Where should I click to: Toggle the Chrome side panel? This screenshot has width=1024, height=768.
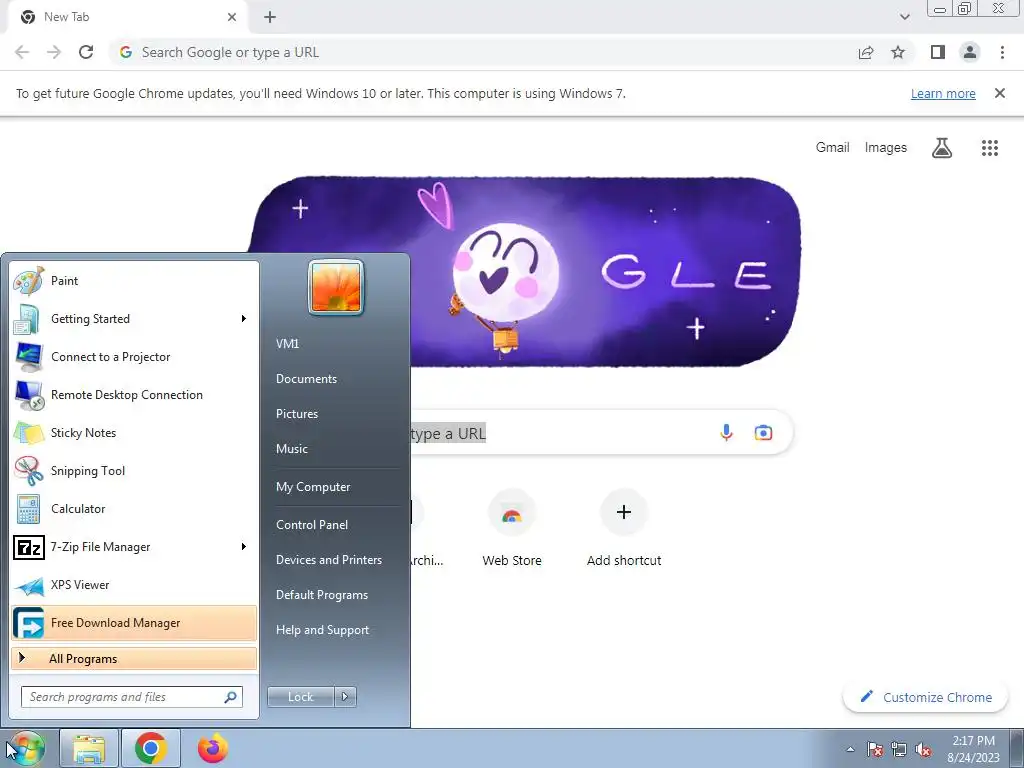click(x=938, y=52)
